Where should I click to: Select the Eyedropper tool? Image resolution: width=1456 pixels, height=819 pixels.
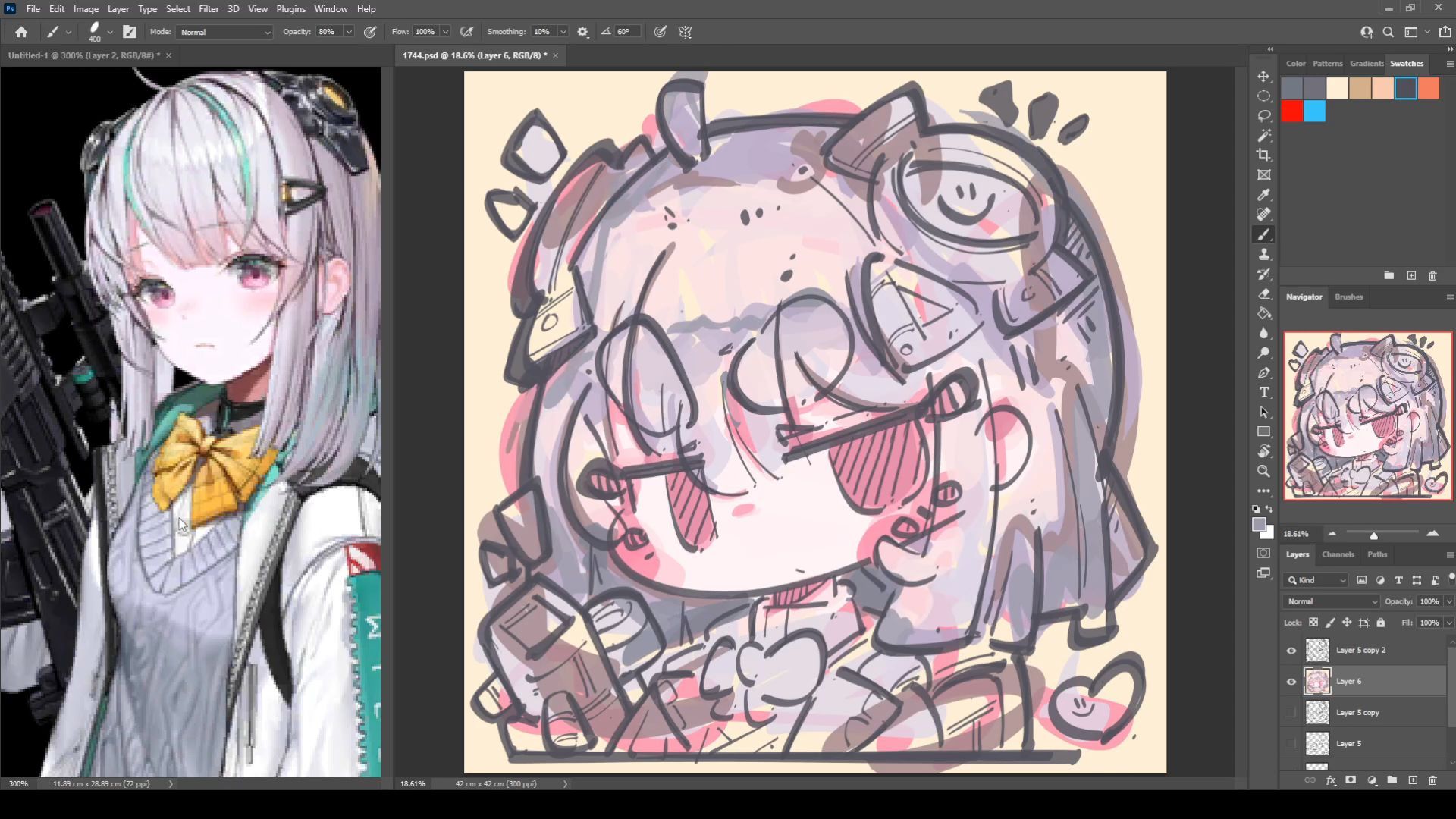point(1264,195)
